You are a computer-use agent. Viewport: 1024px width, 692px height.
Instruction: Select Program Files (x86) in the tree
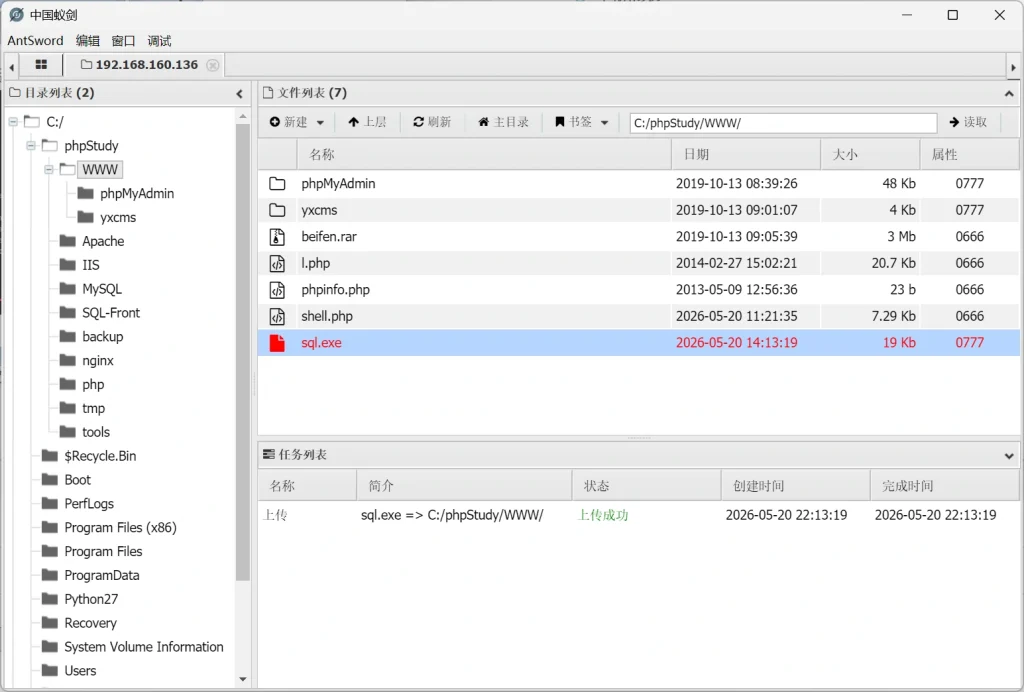pyautogui.click(x=120, y=527)
